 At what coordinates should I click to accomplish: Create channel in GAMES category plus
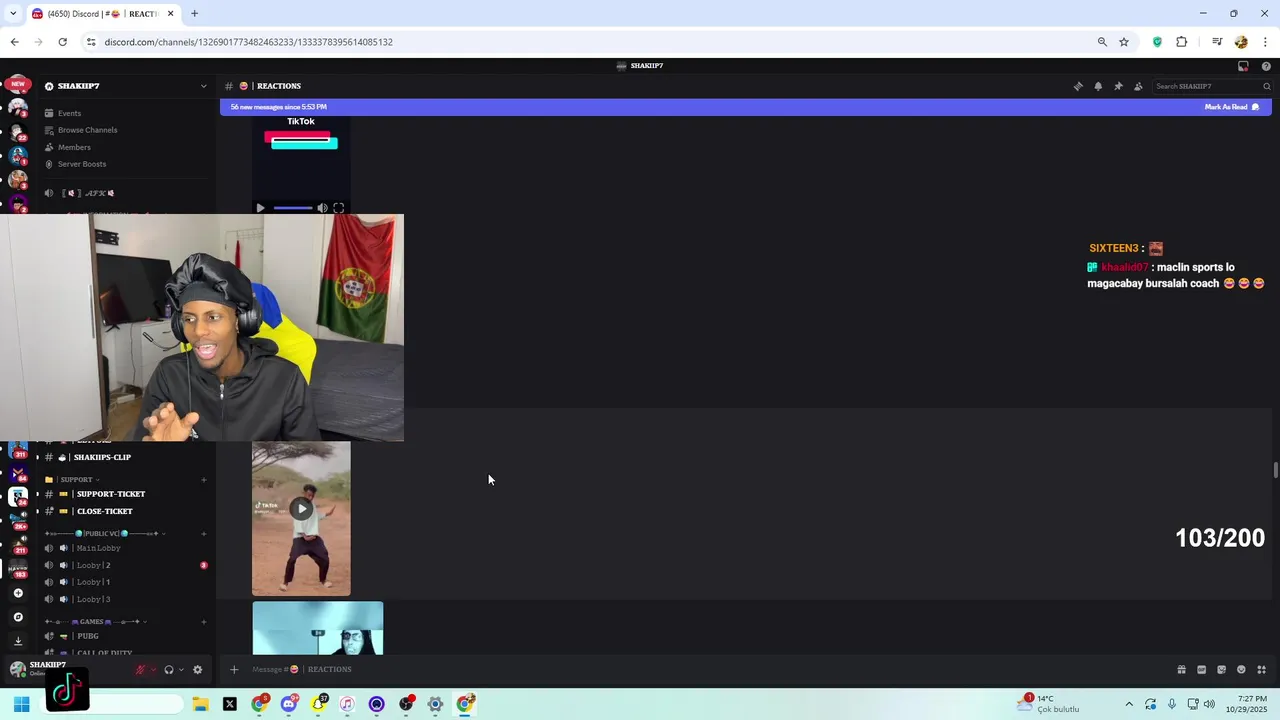coord(203,621)
